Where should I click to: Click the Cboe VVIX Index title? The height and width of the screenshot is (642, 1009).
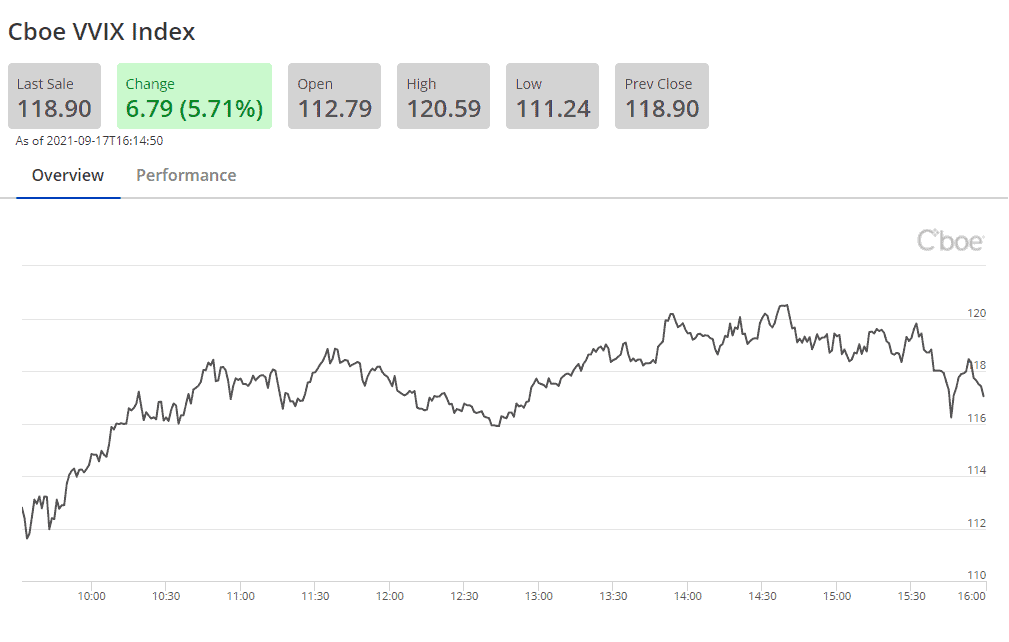click(x=101, y=31)
